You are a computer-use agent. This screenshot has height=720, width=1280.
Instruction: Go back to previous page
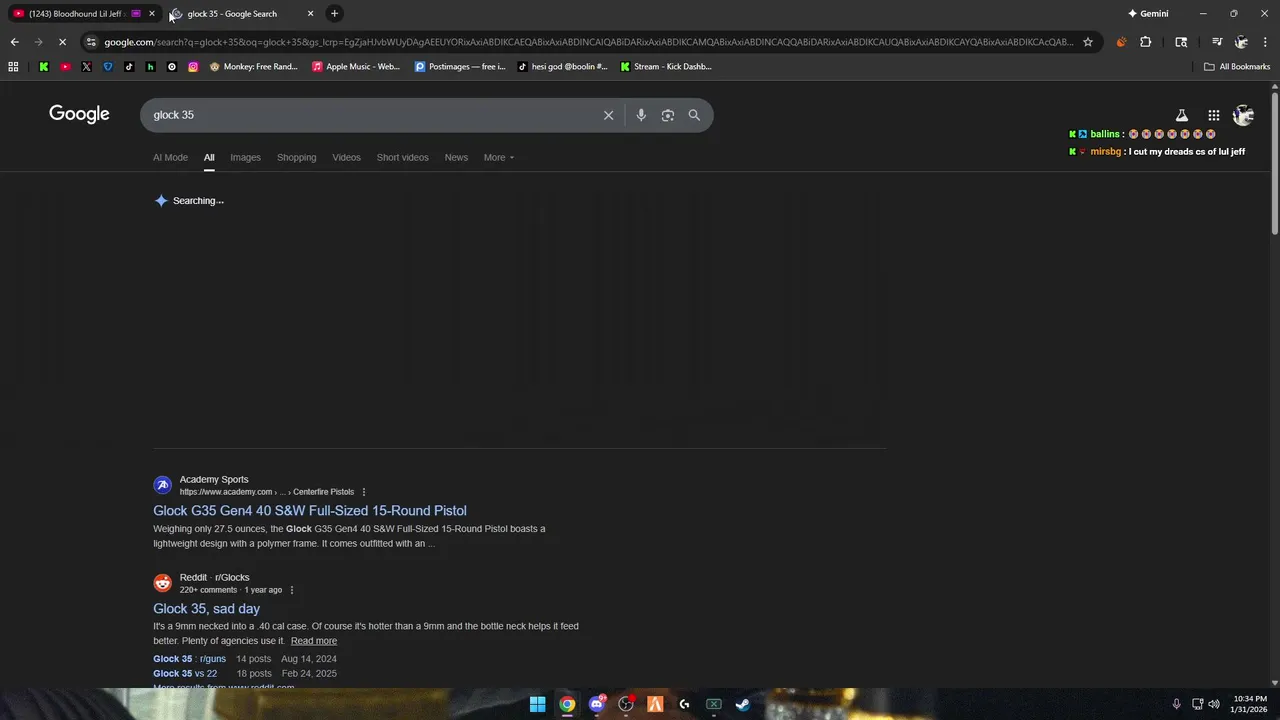(14, 42)
